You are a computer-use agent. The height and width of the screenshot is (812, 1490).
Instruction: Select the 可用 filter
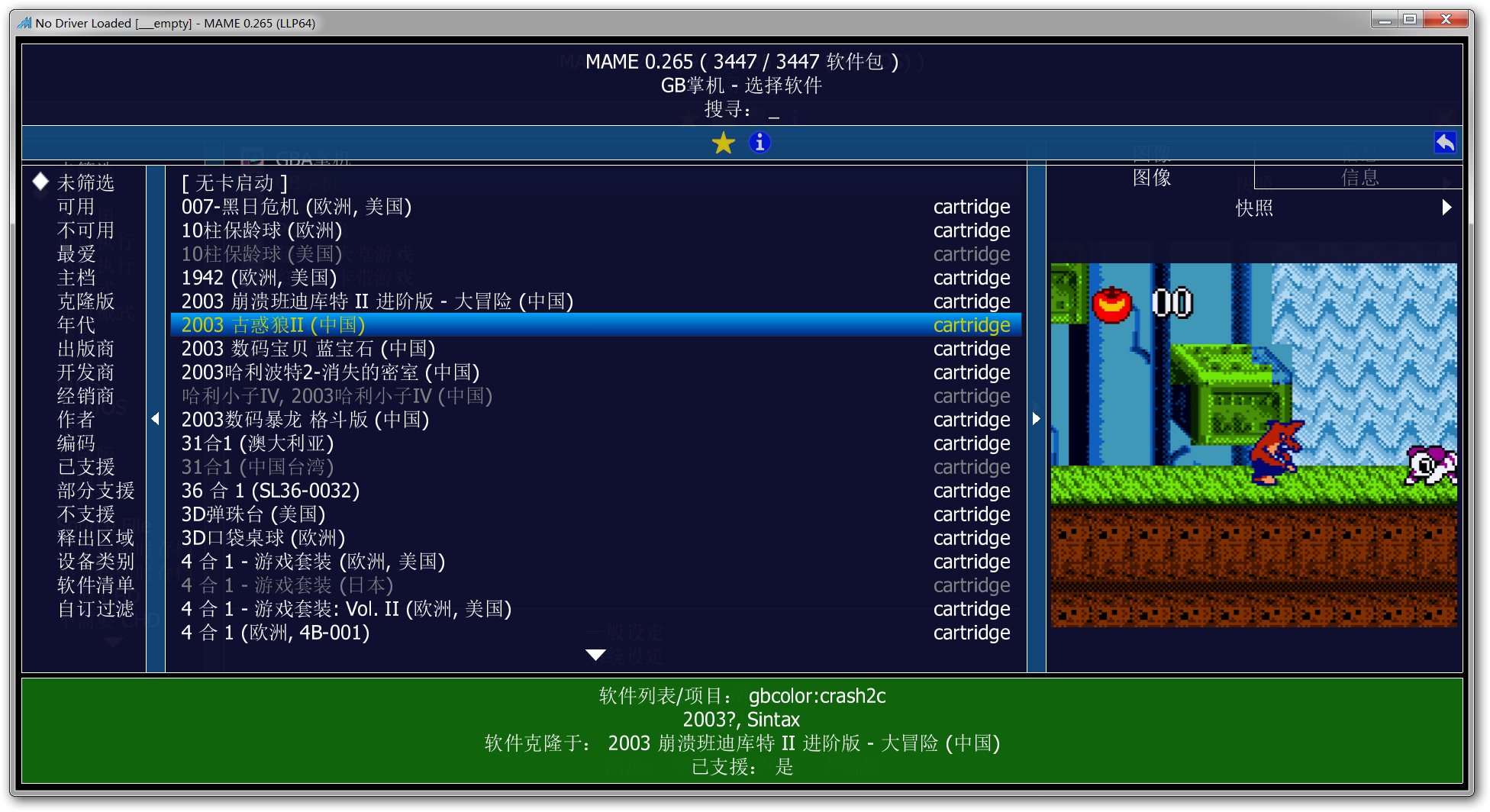[76, 207]
